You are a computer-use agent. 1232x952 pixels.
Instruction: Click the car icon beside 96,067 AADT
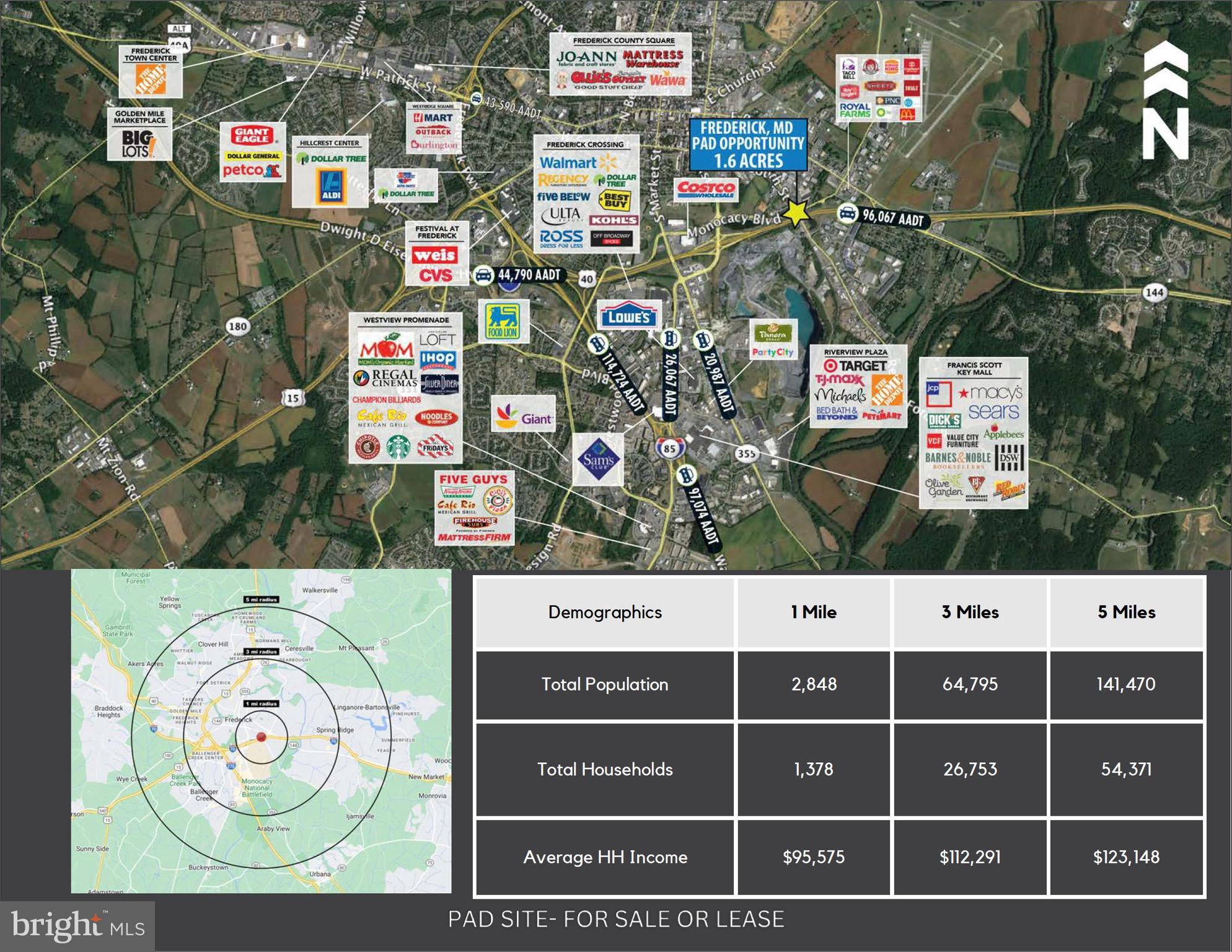[x=847, y=213]
